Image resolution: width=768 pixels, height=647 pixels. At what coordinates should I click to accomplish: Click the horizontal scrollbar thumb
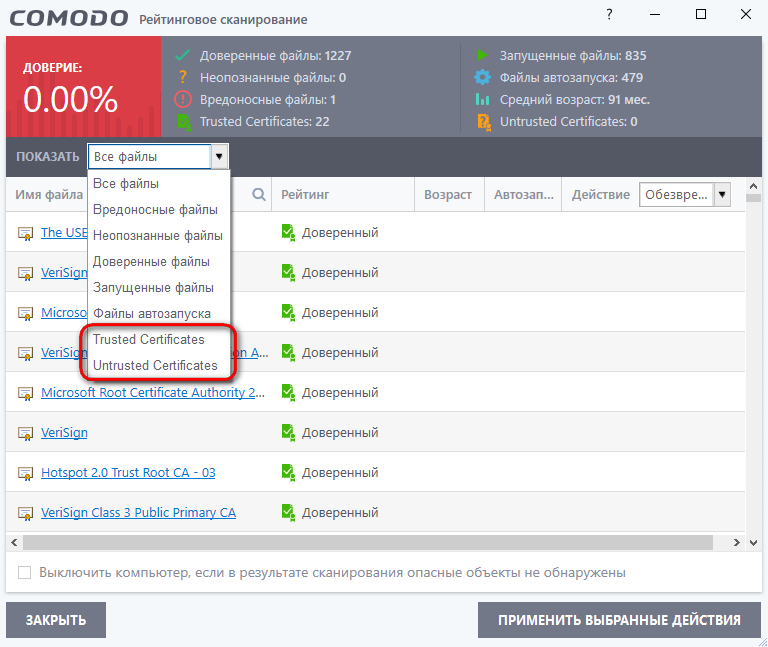pyautogui.click(x=367, y=542)
